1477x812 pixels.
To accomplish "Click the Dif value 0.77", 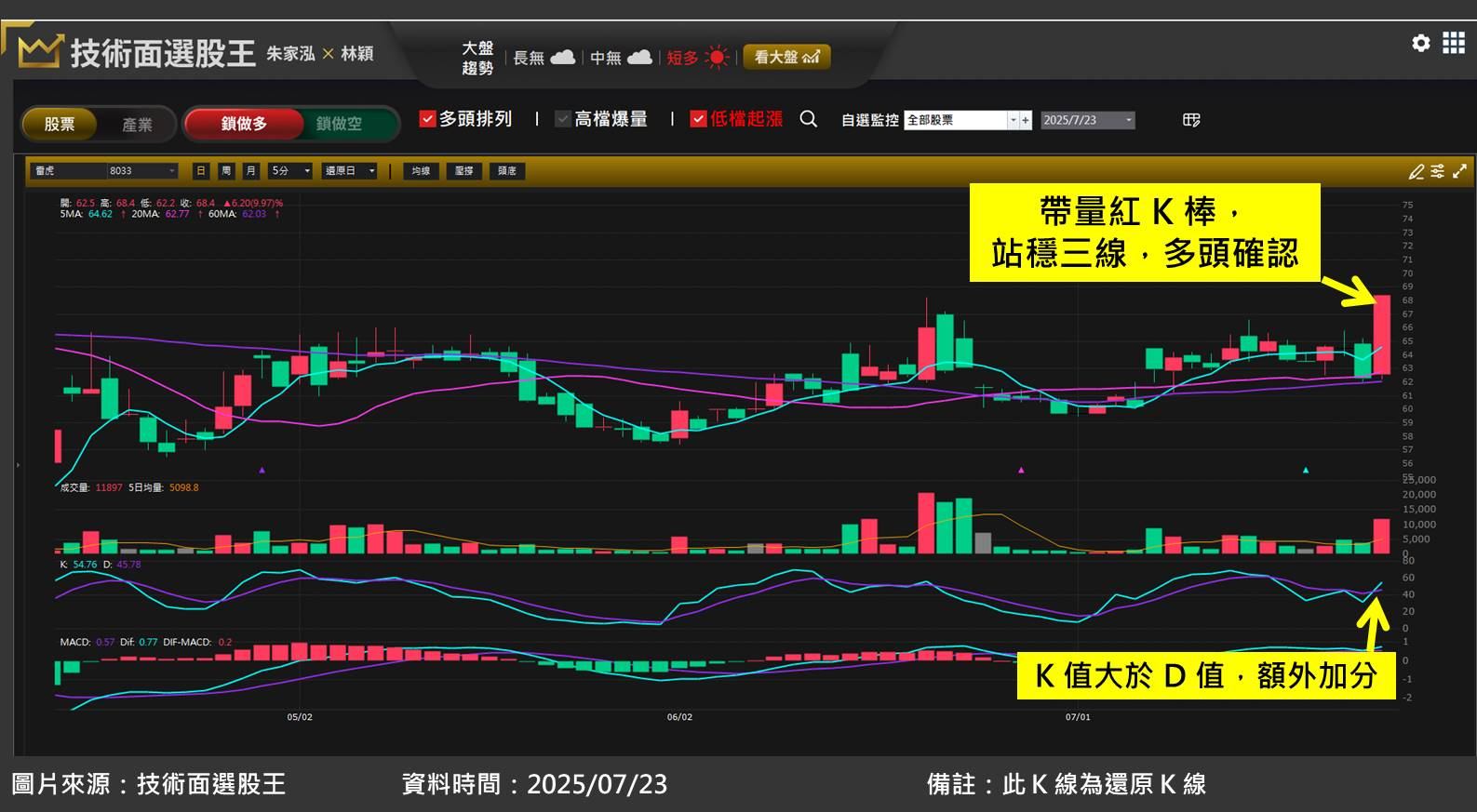I will (148, 642).
